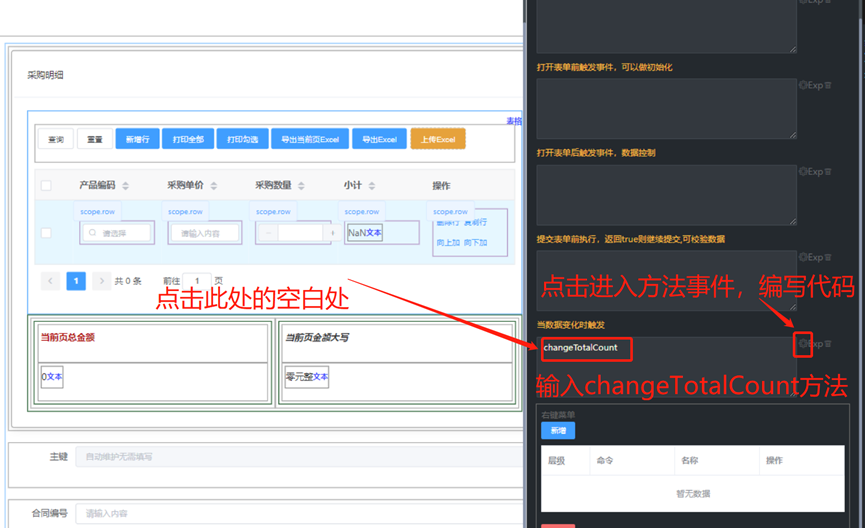Click the 合同编号 input field
This screenshot has width=865, height=528.
coord(299,513)
